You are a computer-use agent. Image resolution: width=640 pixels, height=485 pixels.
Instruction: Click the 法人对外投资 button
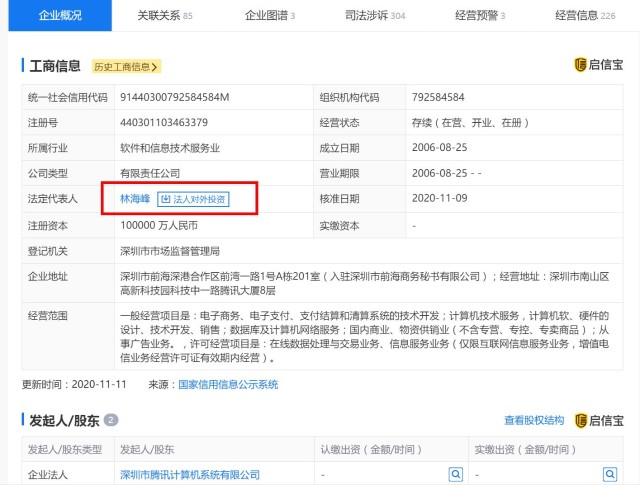pyautogui.click(x=193, y=199)
